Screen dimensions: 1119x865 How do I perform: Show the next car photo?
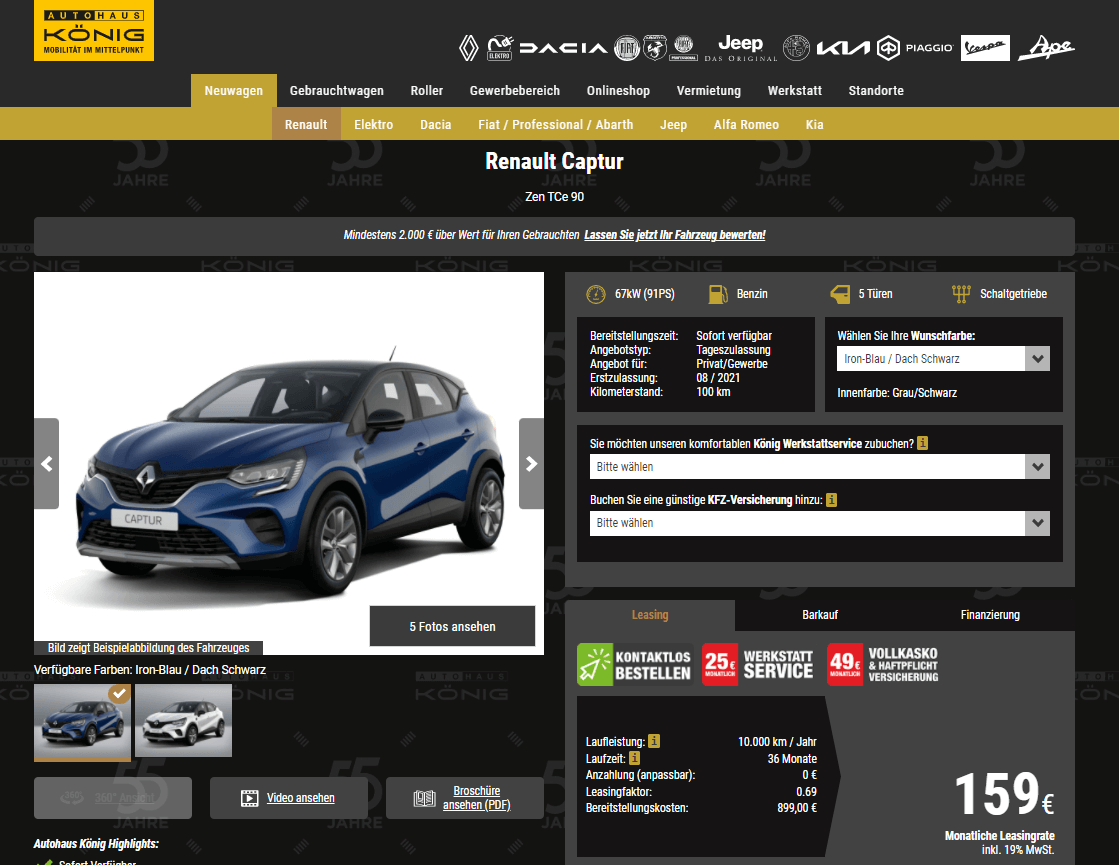[x=531, y=464]
